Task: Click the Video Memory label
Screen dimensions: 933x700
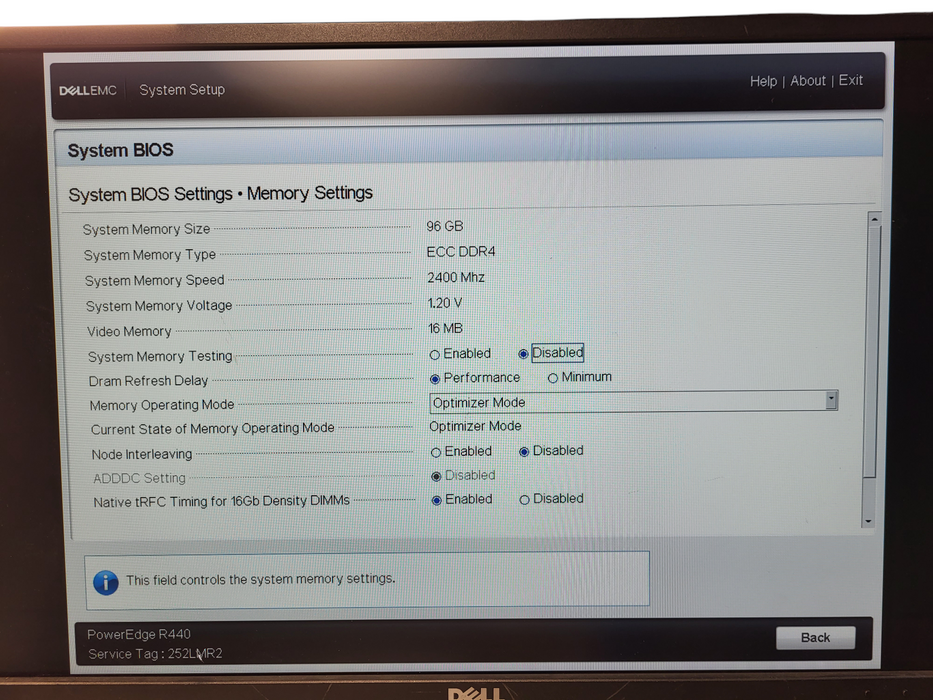Action: (x=129, y=332)
